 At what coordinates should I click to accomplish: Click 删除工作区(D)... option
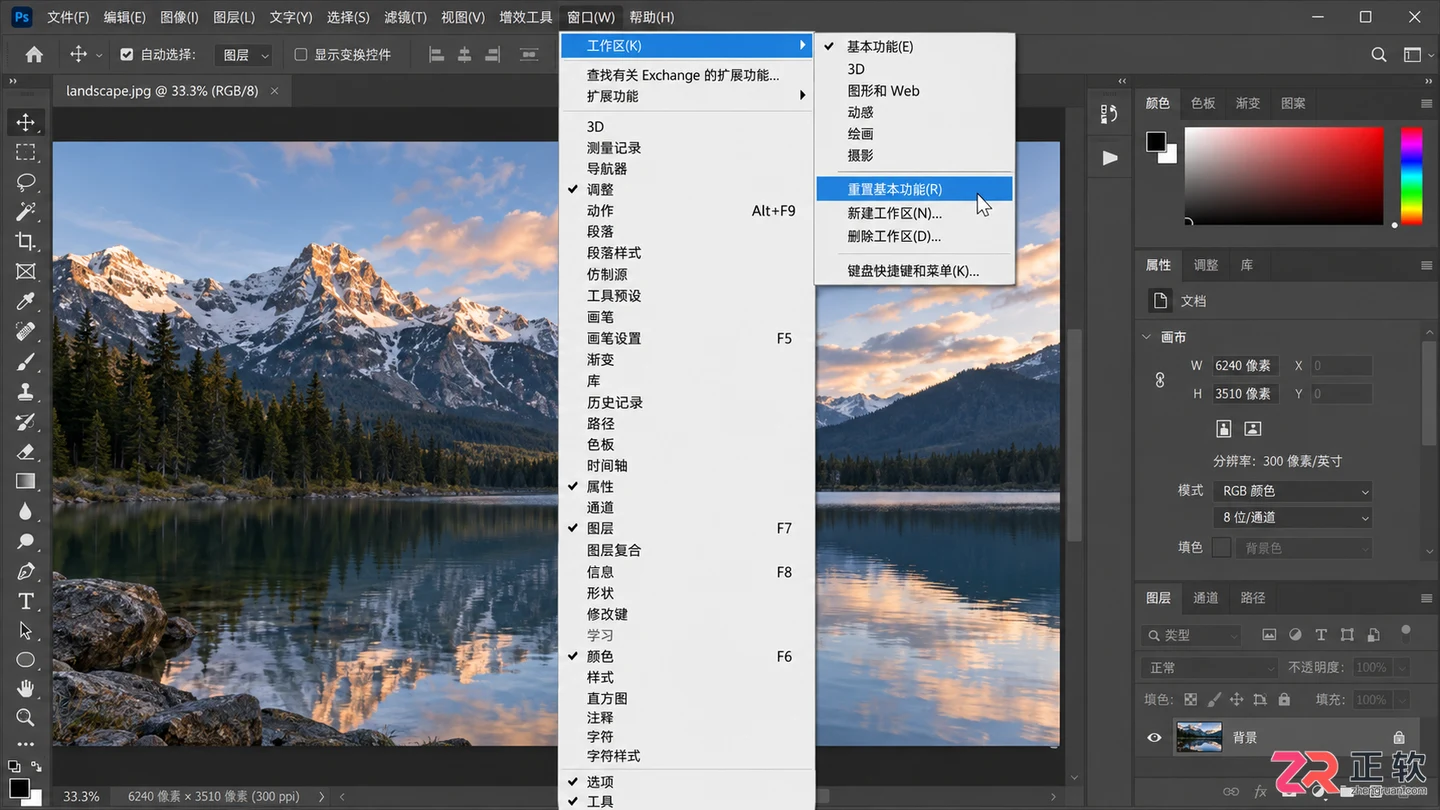[914, 237]
